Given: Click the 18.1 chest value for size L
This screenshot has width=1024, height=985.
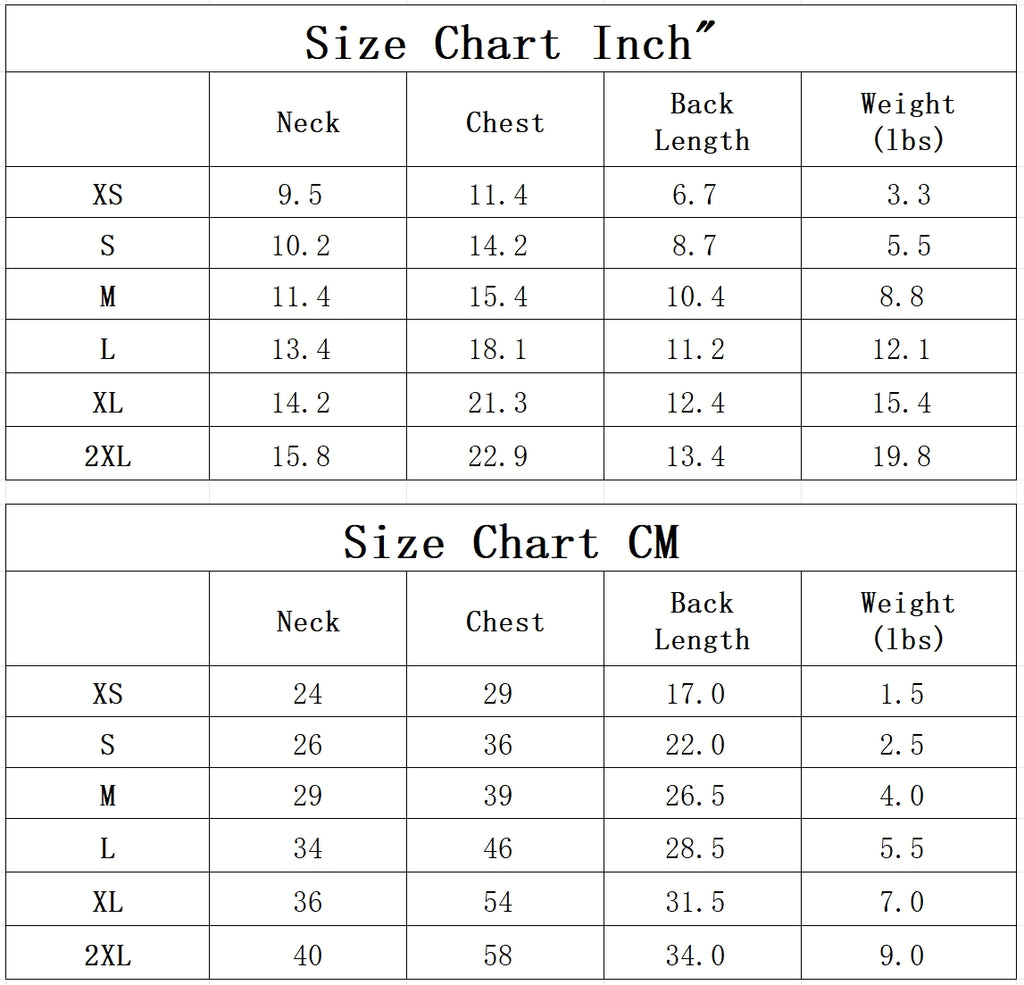Looking at the screenshot, I should pos(498,349).
